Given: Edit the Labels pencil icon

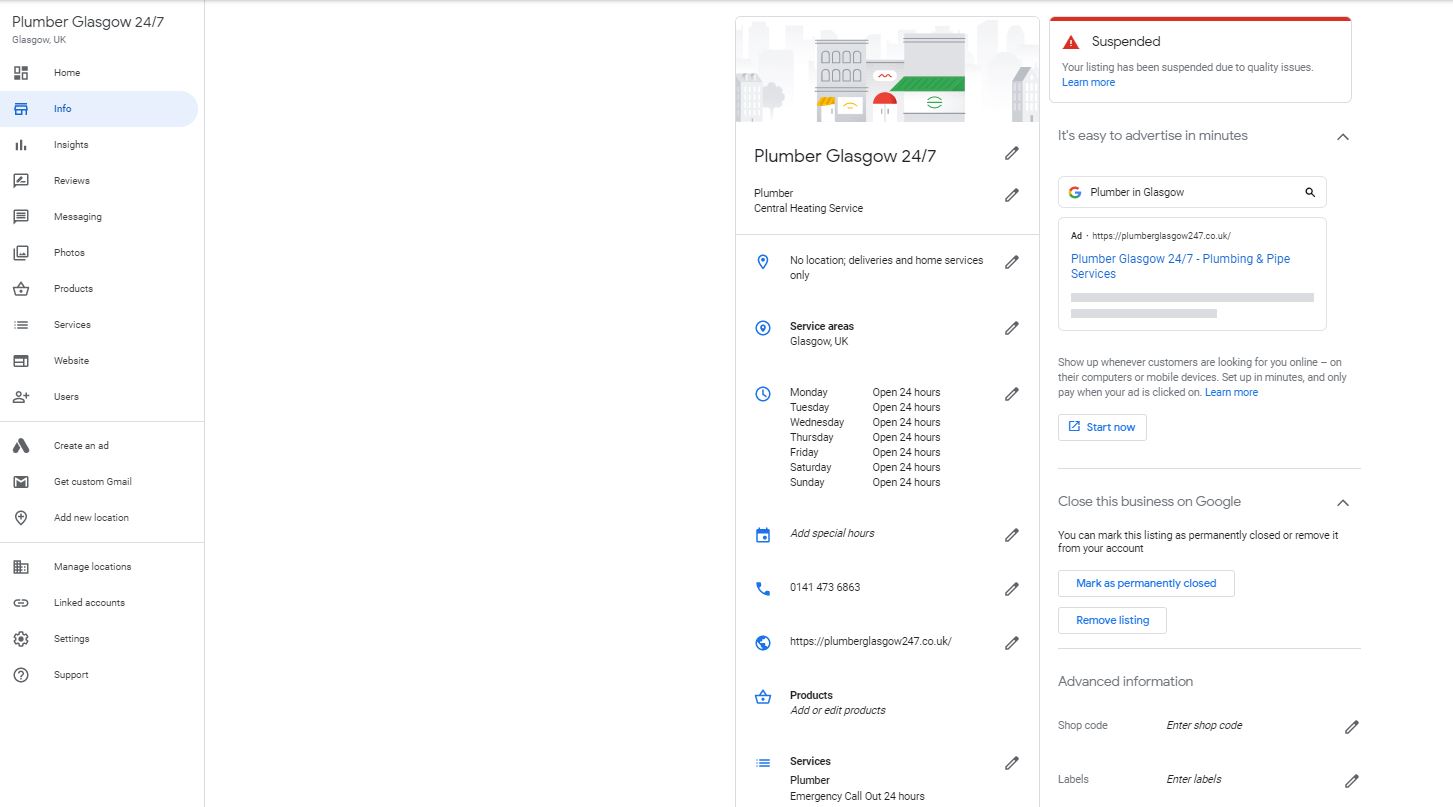Looking at the screenshot, I should (1352, 781).
